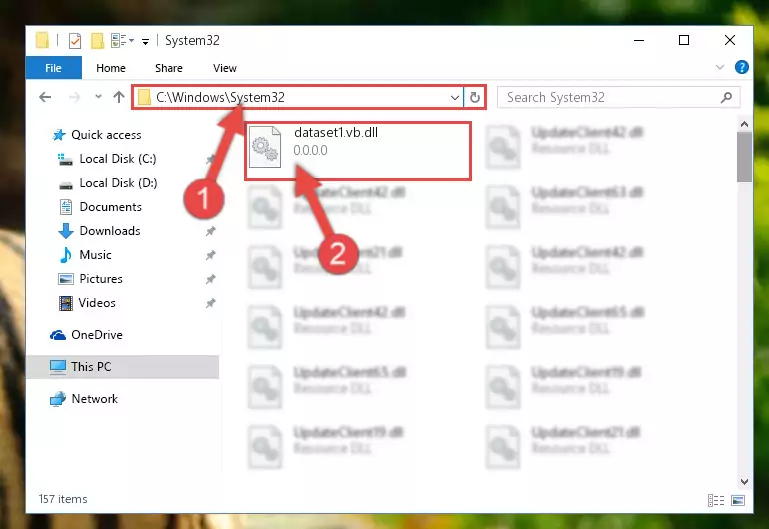
Task: Click the Music note icon
Action: 65,255
